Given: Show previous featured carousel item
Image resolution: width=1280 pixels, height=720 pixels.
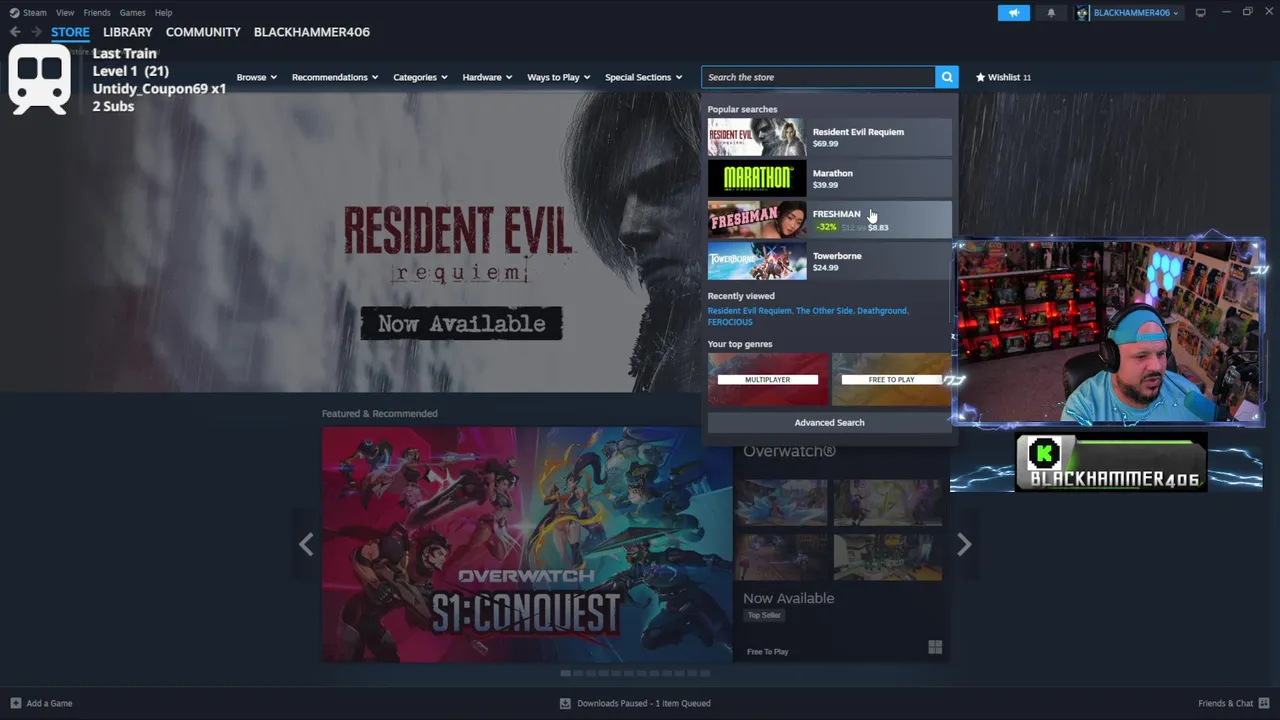Looking at the screenshot, I should pos(306,544).
